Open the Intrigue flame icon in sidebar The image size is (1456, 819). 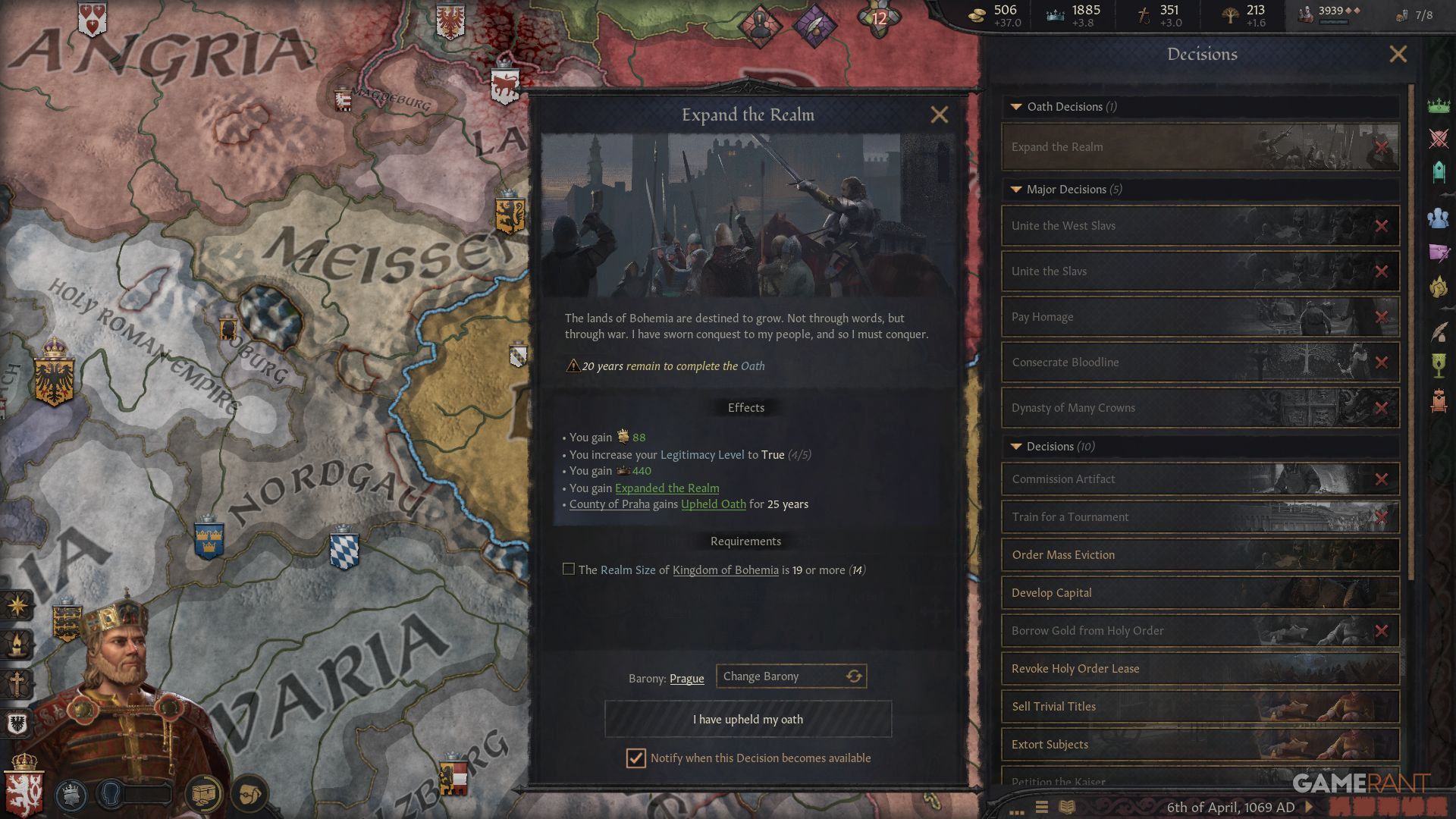1439,287
